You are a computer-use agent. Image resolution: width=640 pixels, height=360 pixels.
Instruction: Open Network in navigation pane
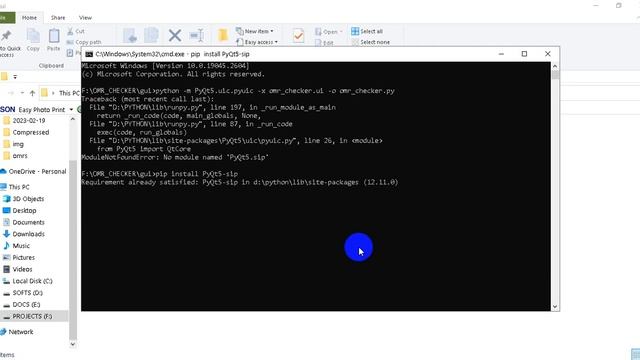pyautogui.click(x=17, y=332)
